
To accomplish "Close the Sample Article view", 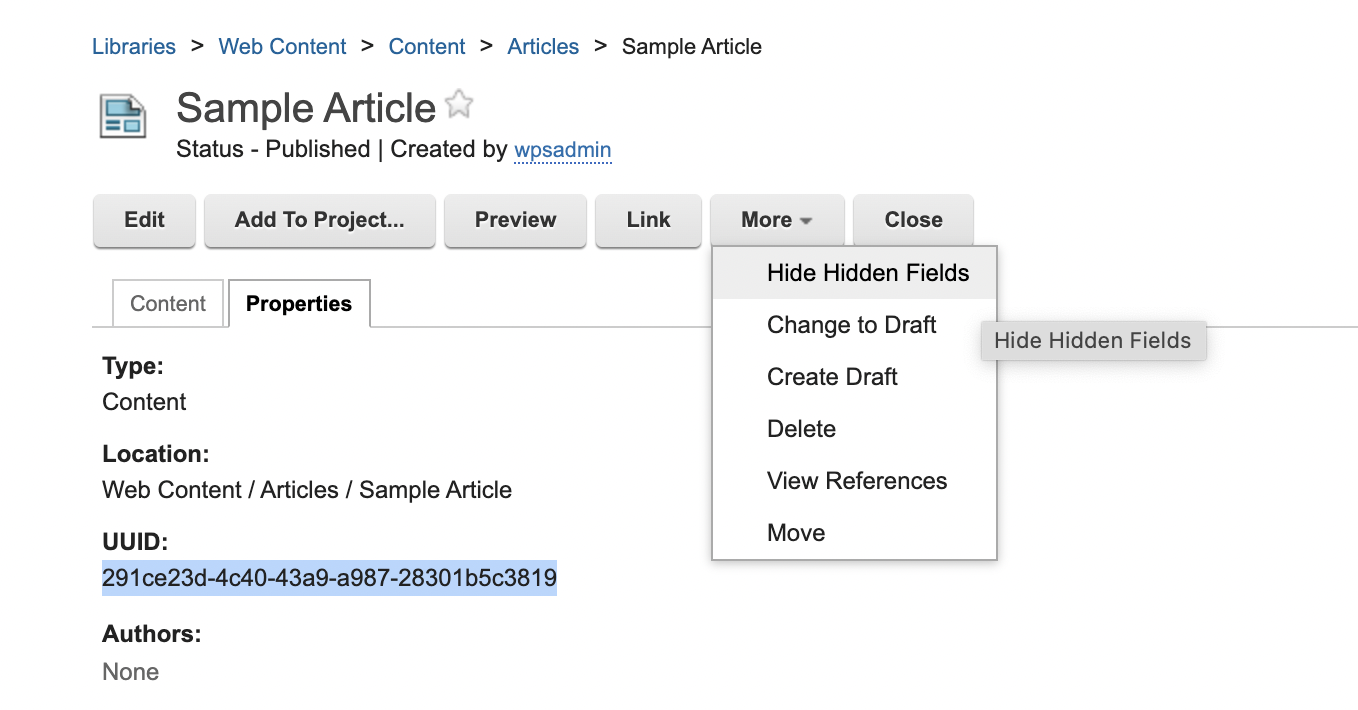I will coord(912,220).
